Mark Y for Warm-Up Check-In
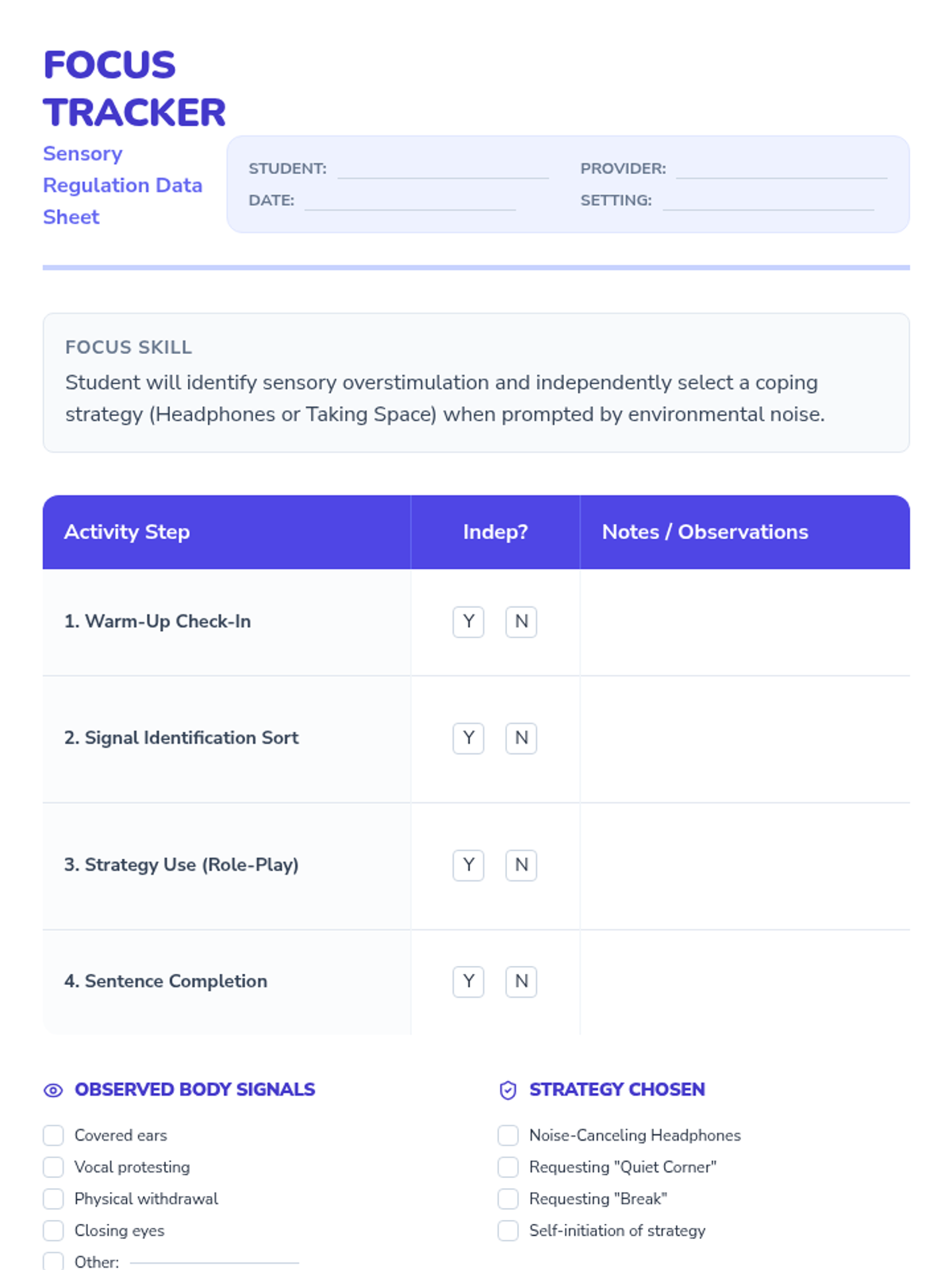This screenshot has height=1270, width=952. point(468,622)
